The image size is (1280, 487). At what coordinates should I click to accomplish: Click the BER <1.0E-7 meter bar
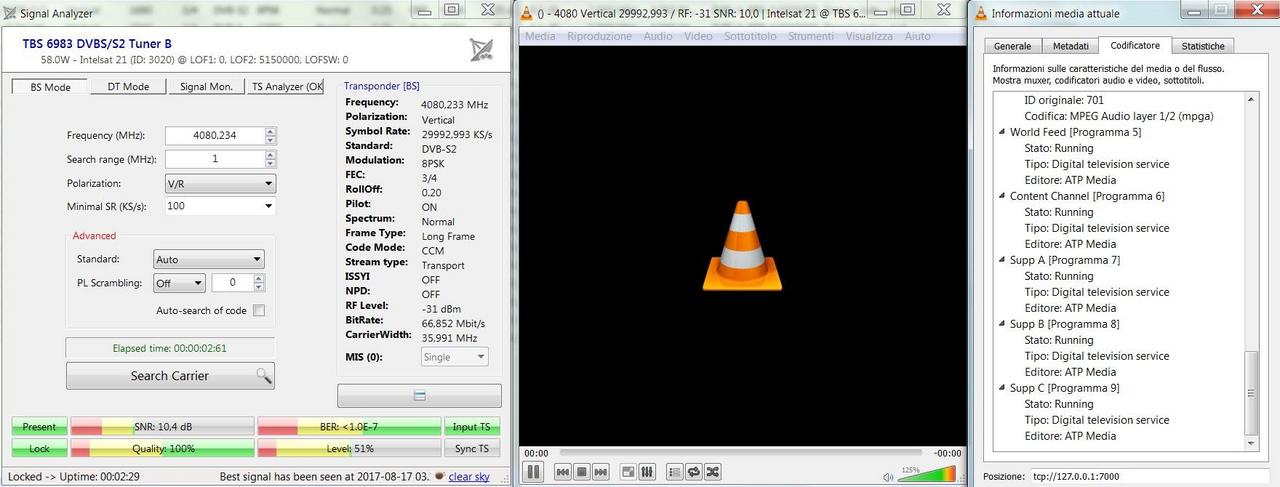point(349,427)
